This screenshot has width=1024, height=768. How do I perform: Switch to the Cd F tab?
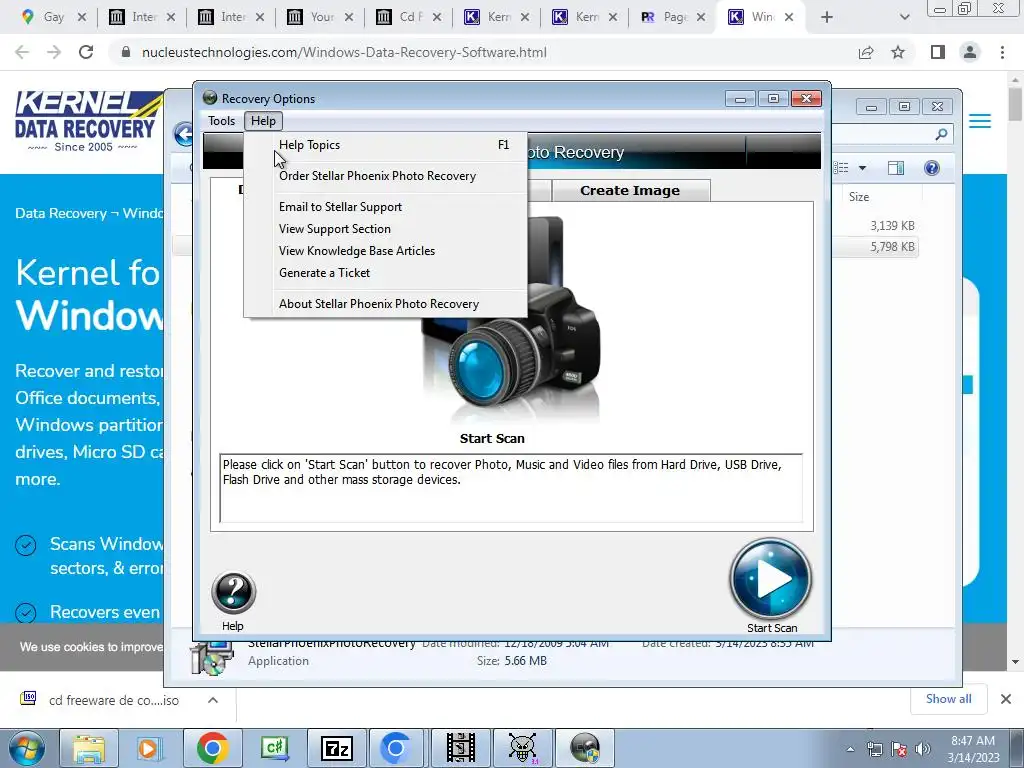409,17
